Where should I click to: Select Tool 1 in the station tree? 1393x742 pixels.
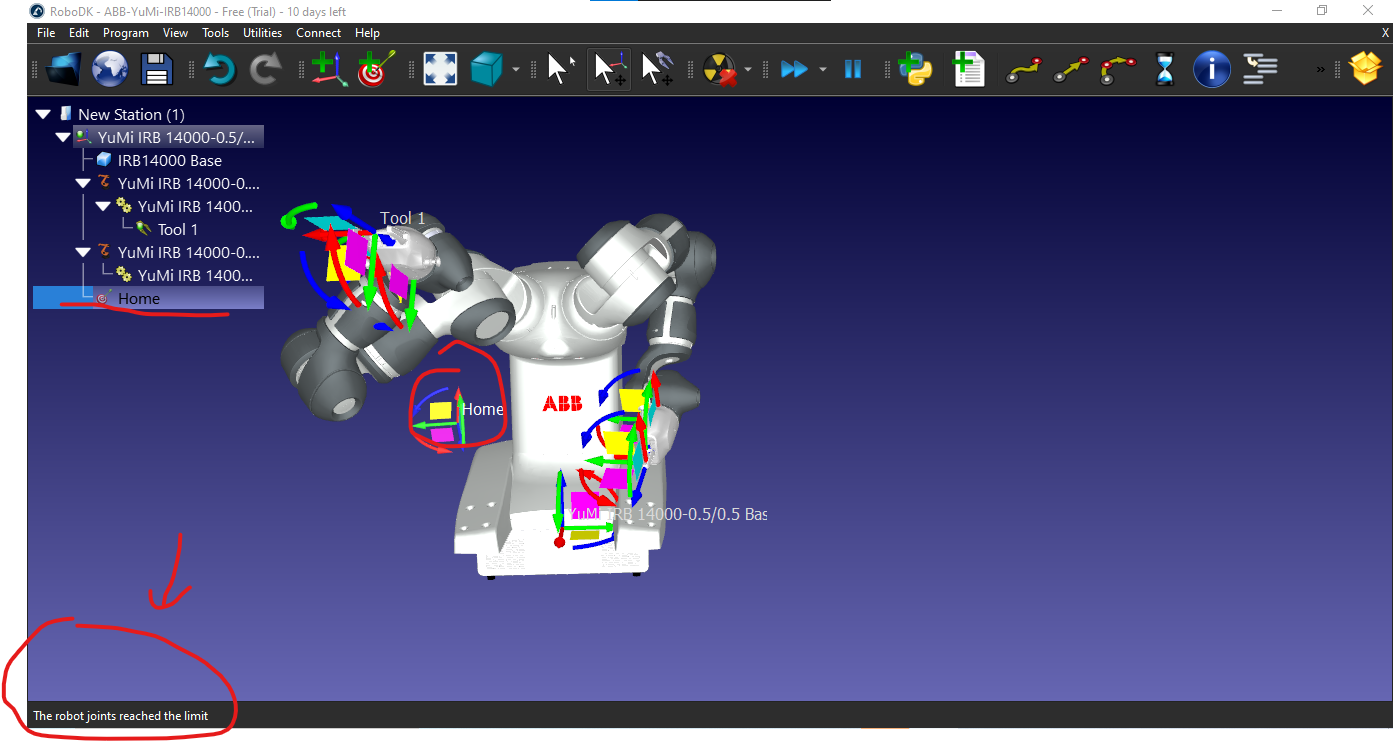(x=177, y=229)
